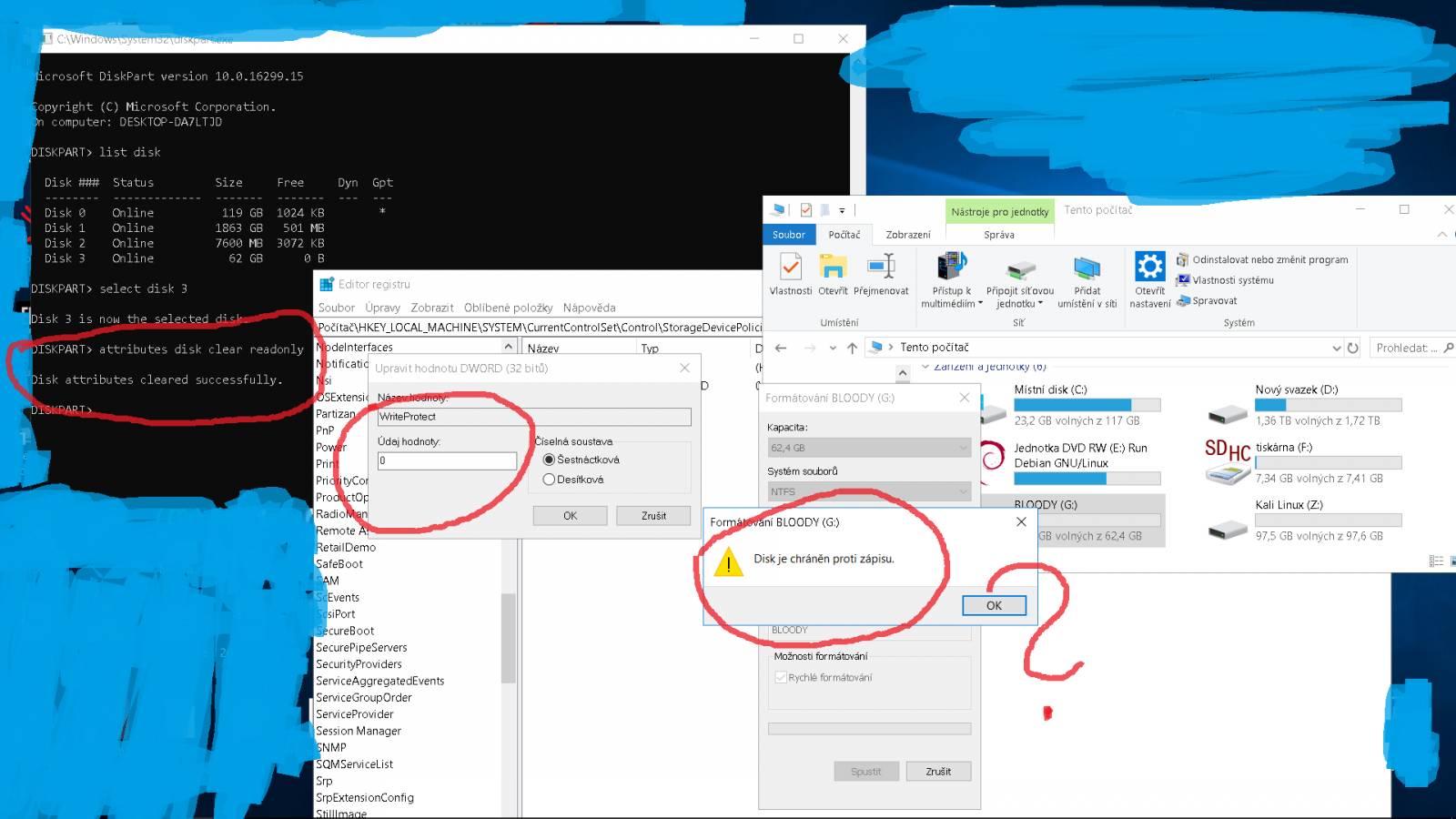Collapse the Explorer ribbon chevron

coord(1441,235)
